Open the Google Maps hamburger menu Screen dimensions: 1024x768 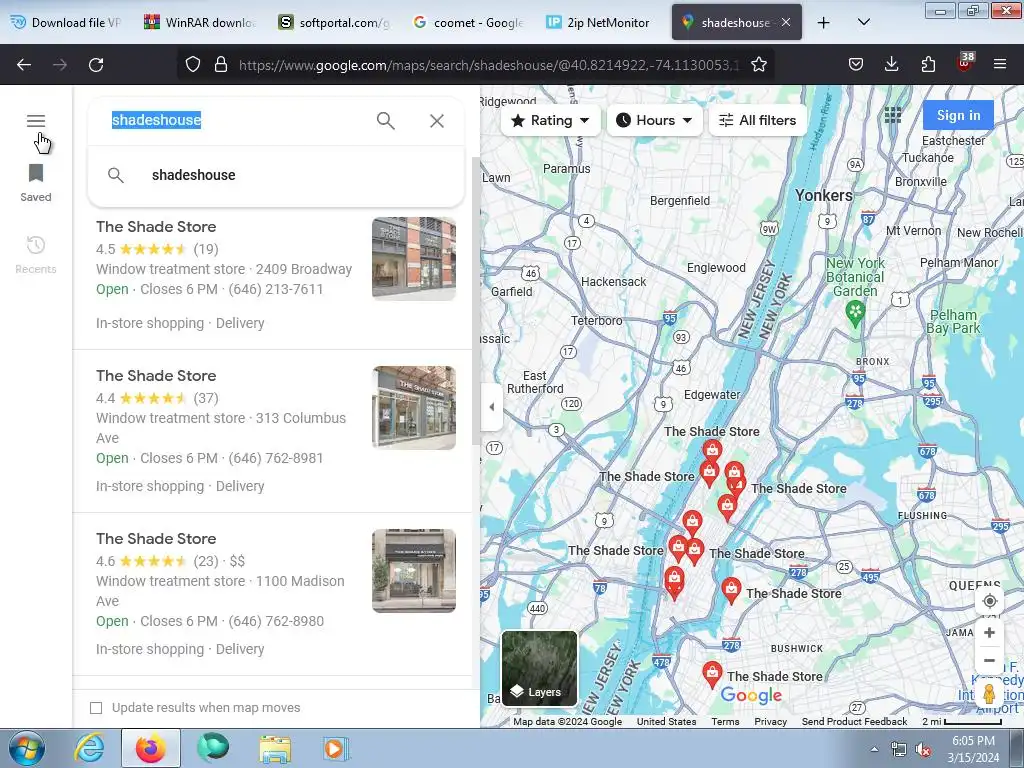coord(36,121)
